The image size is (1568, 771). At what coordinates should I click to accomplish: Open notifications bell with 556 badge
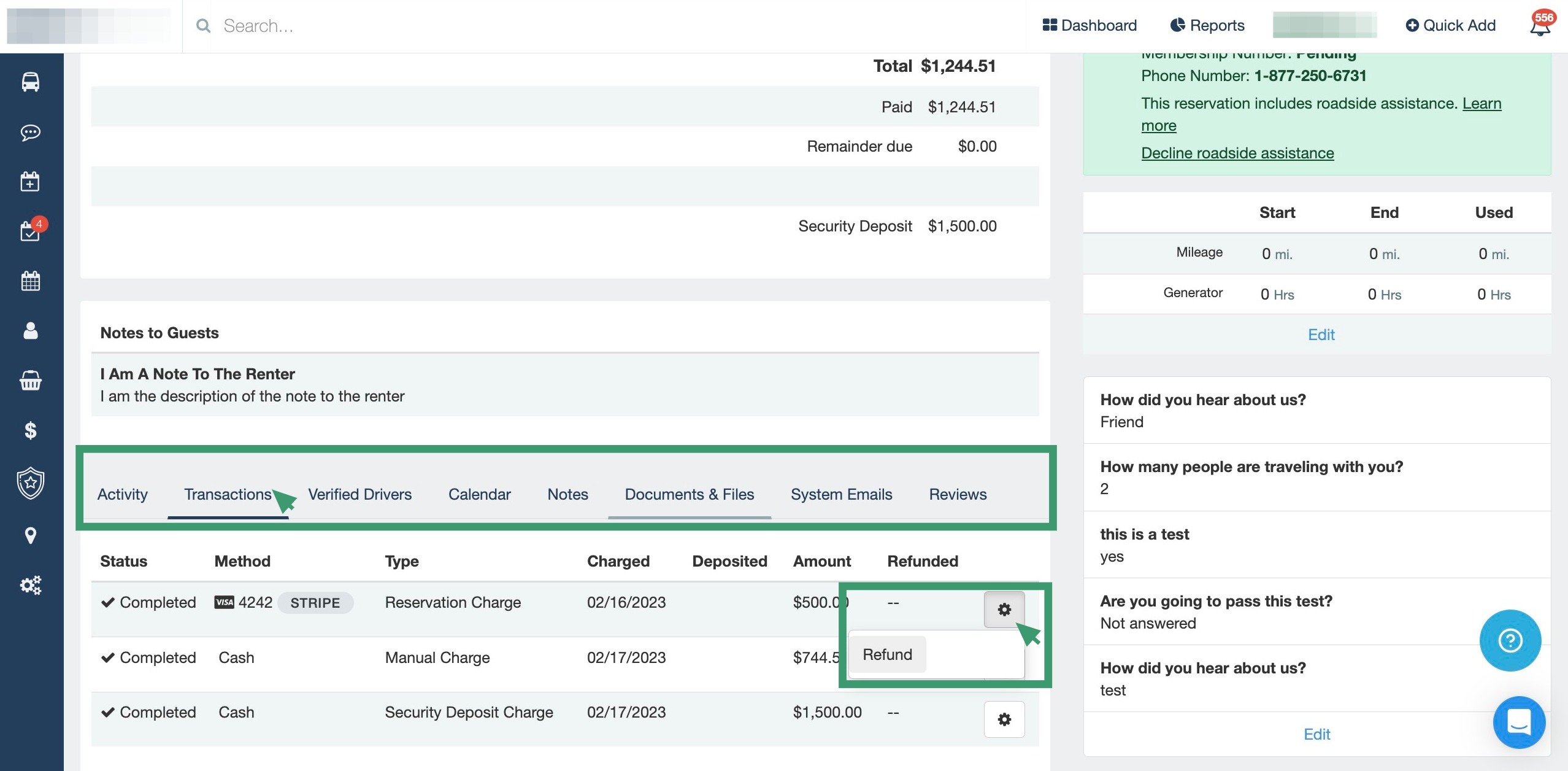tap(1540, 26)
